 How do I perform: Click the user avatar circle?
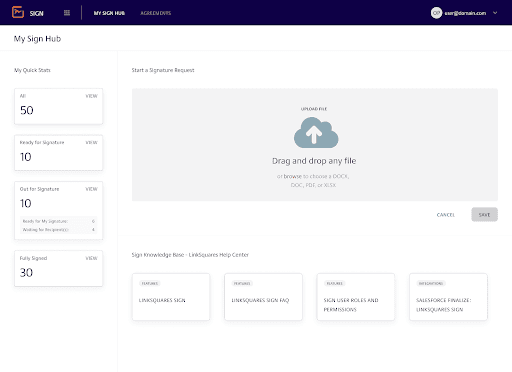click(436, 13)
